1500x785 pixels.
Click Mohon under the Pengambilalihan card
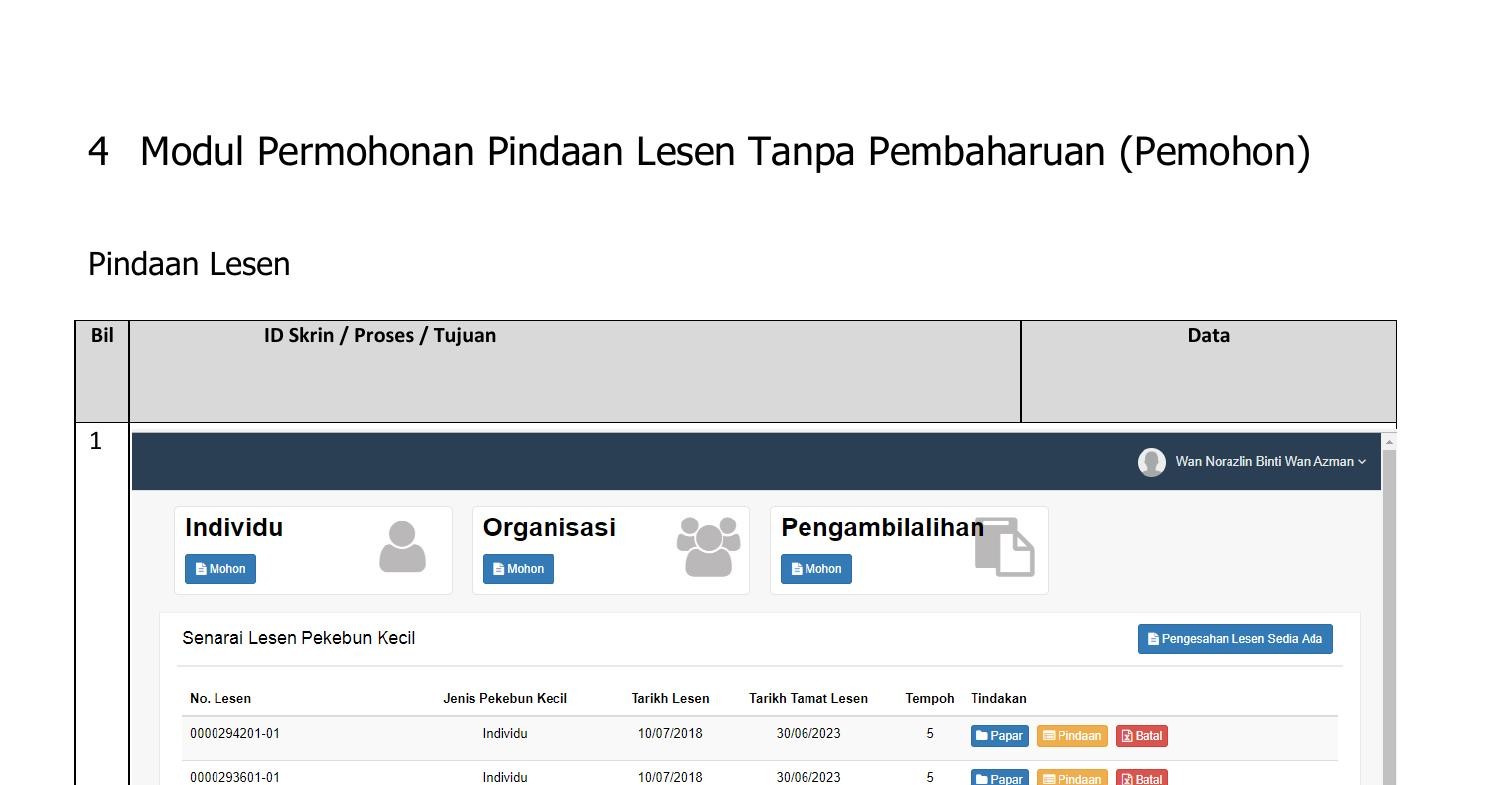point(816,568)
